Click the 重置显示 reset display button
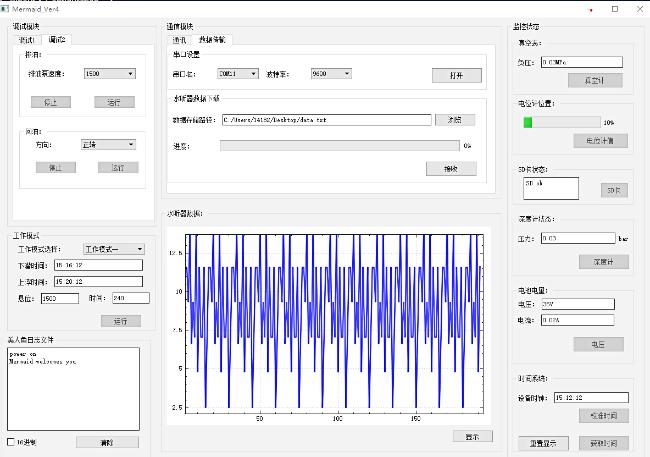The height and width of the screenshot is (457, 650). tap(543, 443)
